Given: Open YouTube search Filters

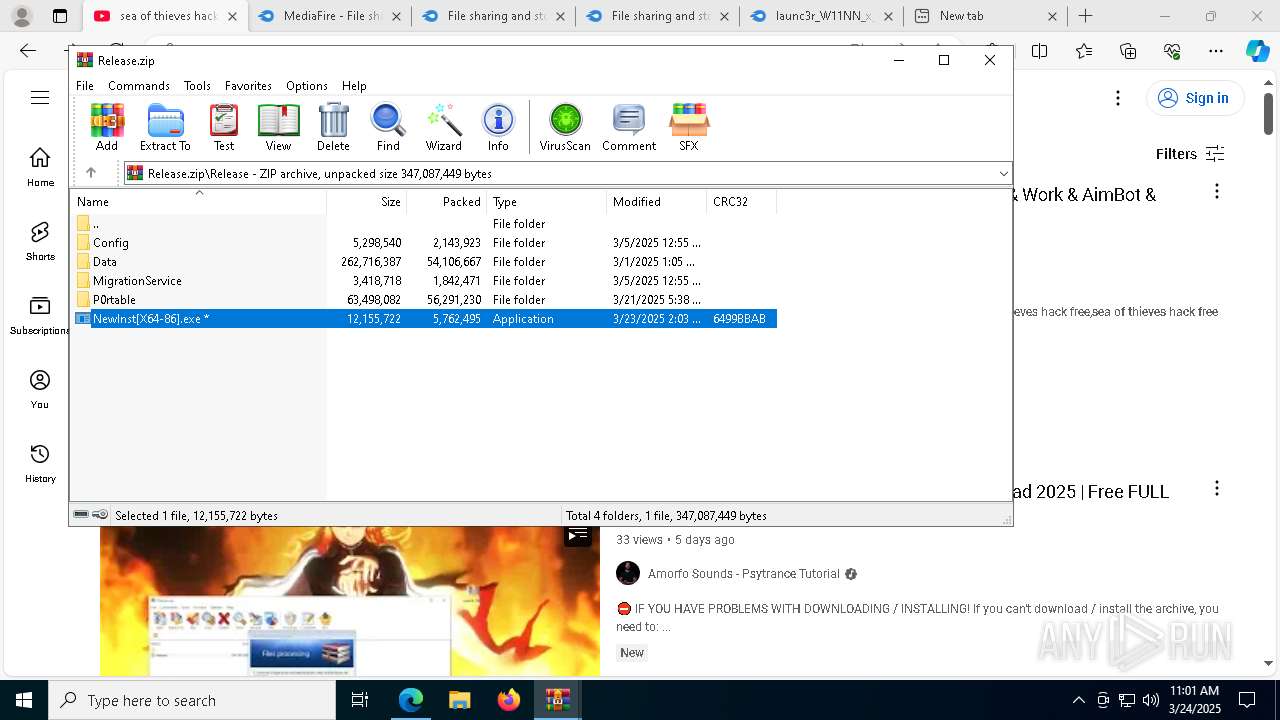Looking at the screenshot, I should pos(1190,154).
